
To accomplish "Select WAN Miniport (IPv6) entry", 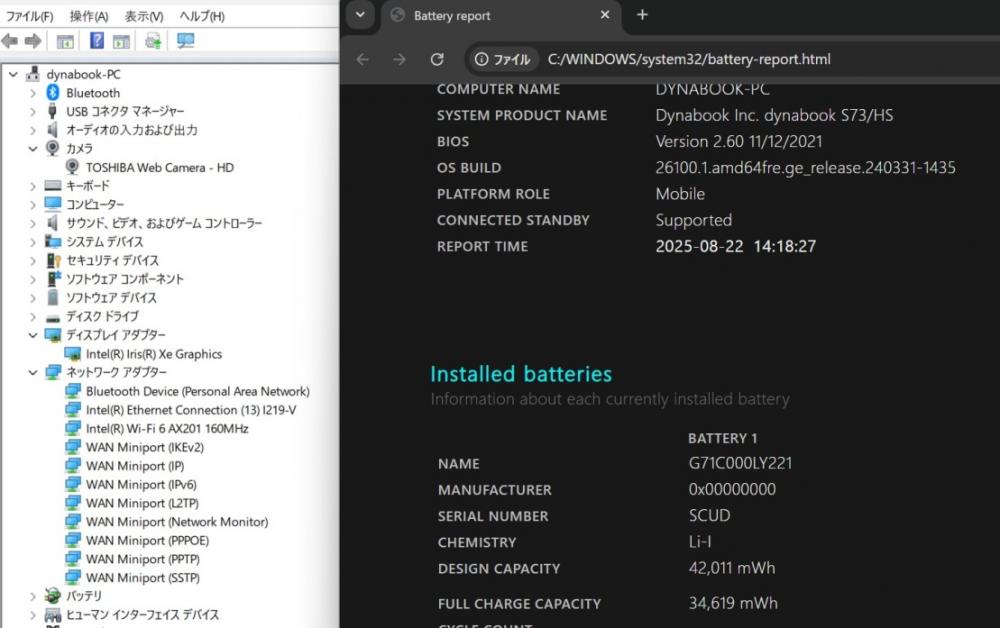I will point(141,485).
